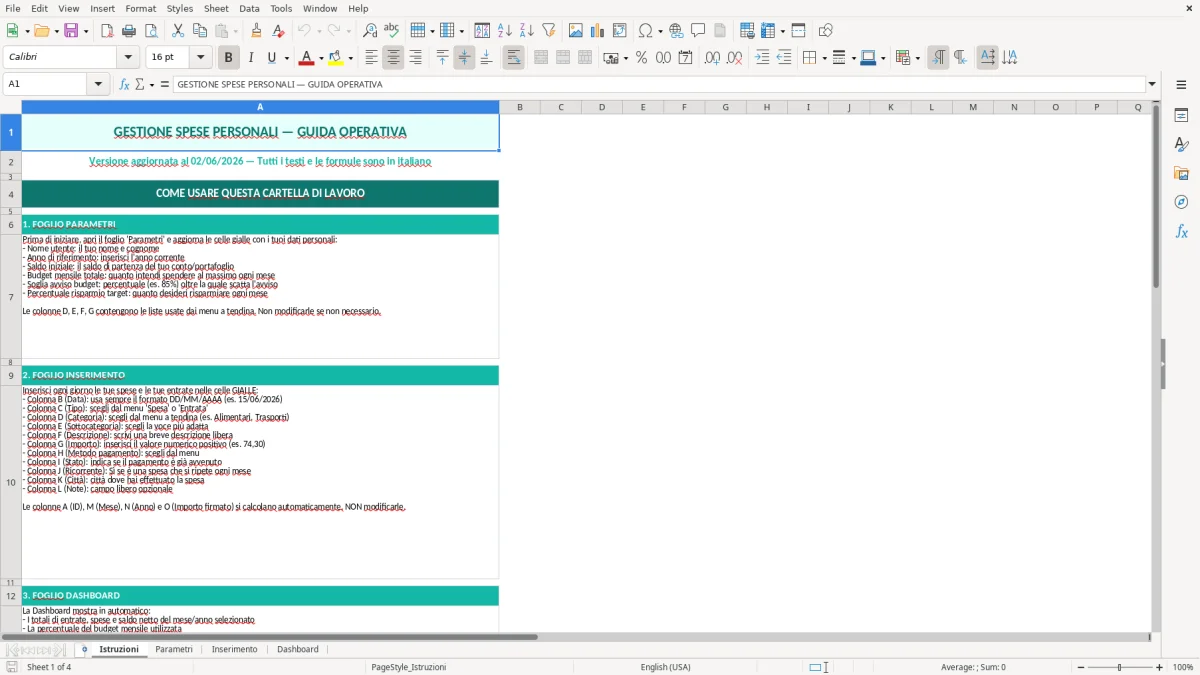
Task: Open the sidebar Navigator compass icon
Action: tap(1181, 202)
